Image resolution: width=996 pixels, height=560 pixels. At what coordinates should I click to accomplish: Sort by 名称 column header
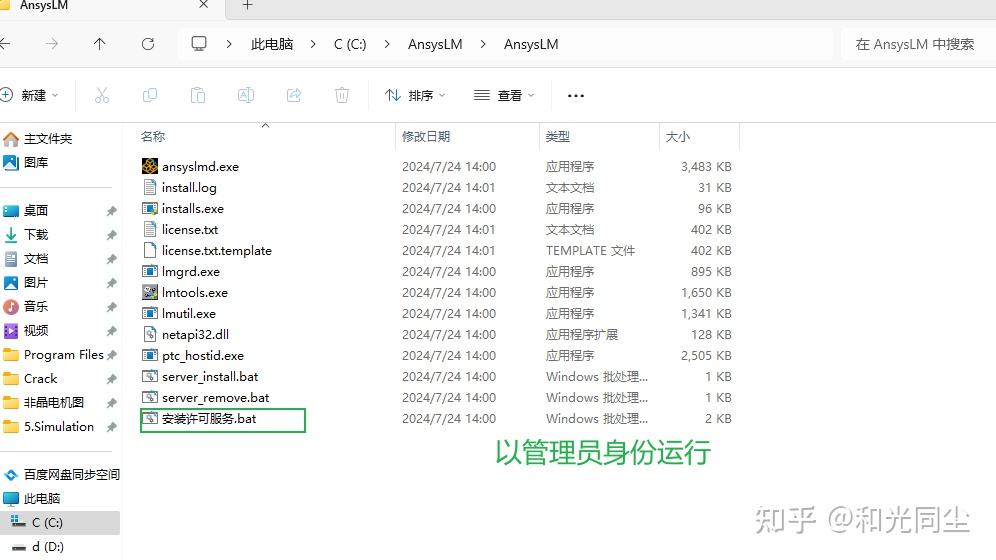pos(152,137)
